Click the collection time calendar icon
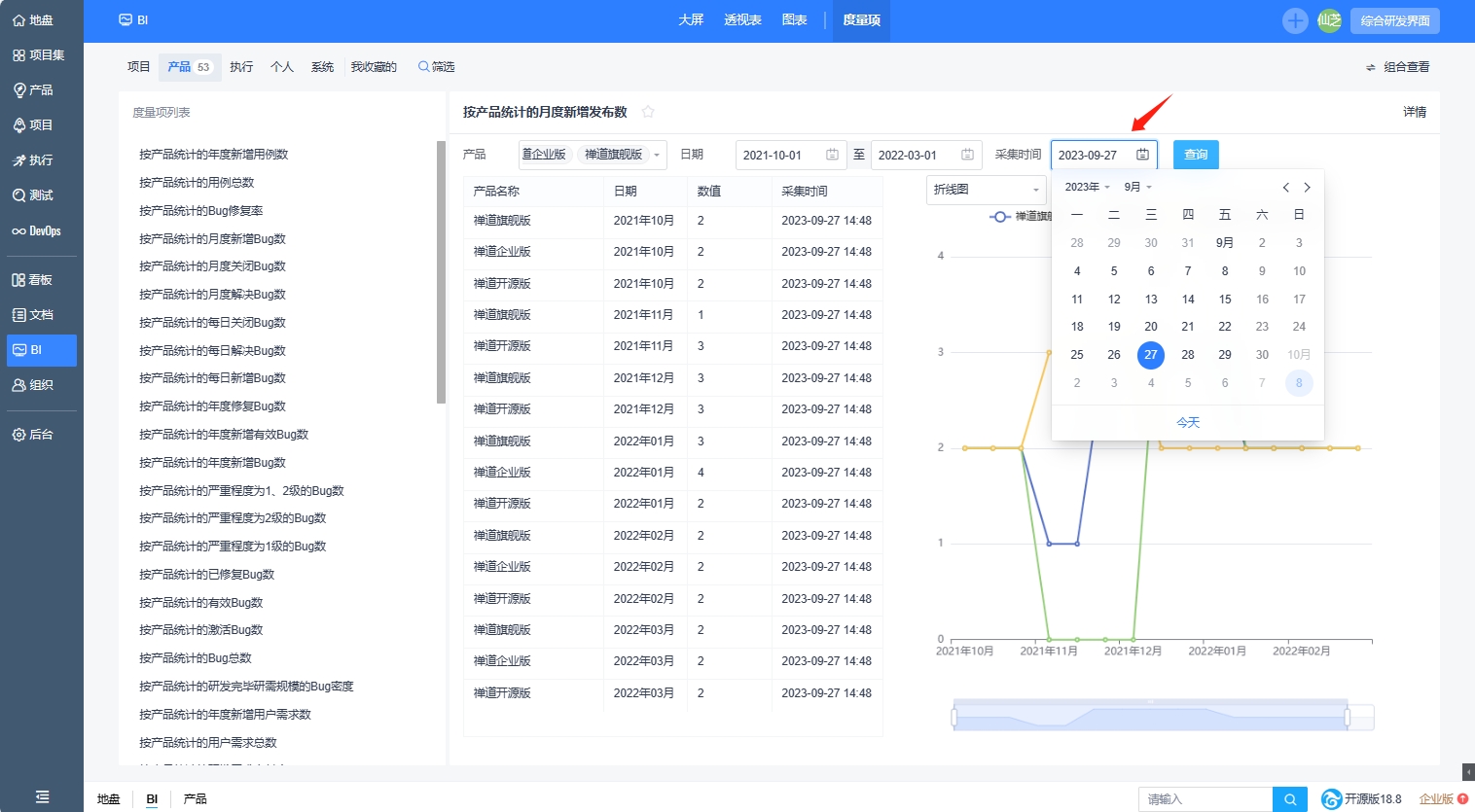 point(1142,155)
